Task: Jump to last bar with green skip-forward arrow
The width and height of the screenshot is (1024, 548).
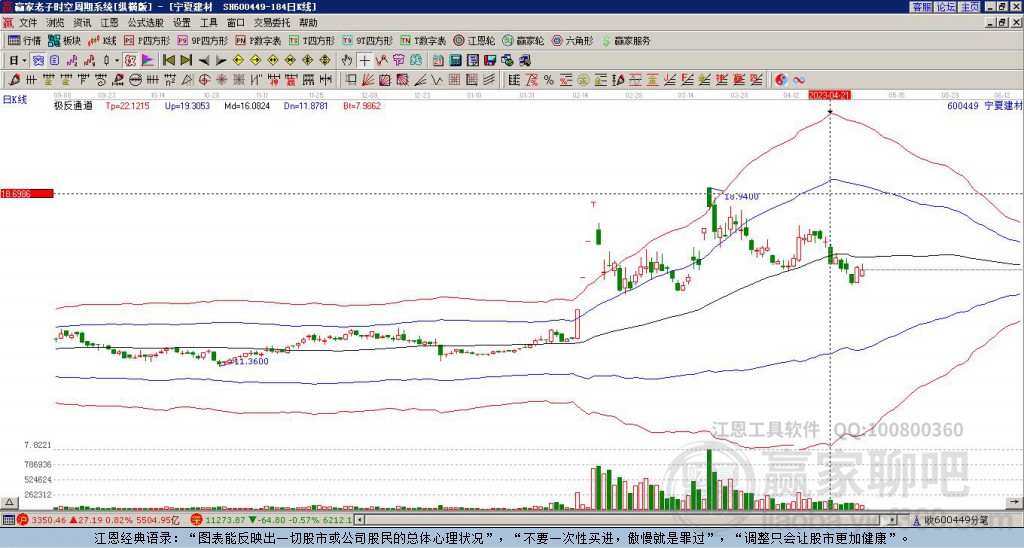Action: tap(185, 60)
